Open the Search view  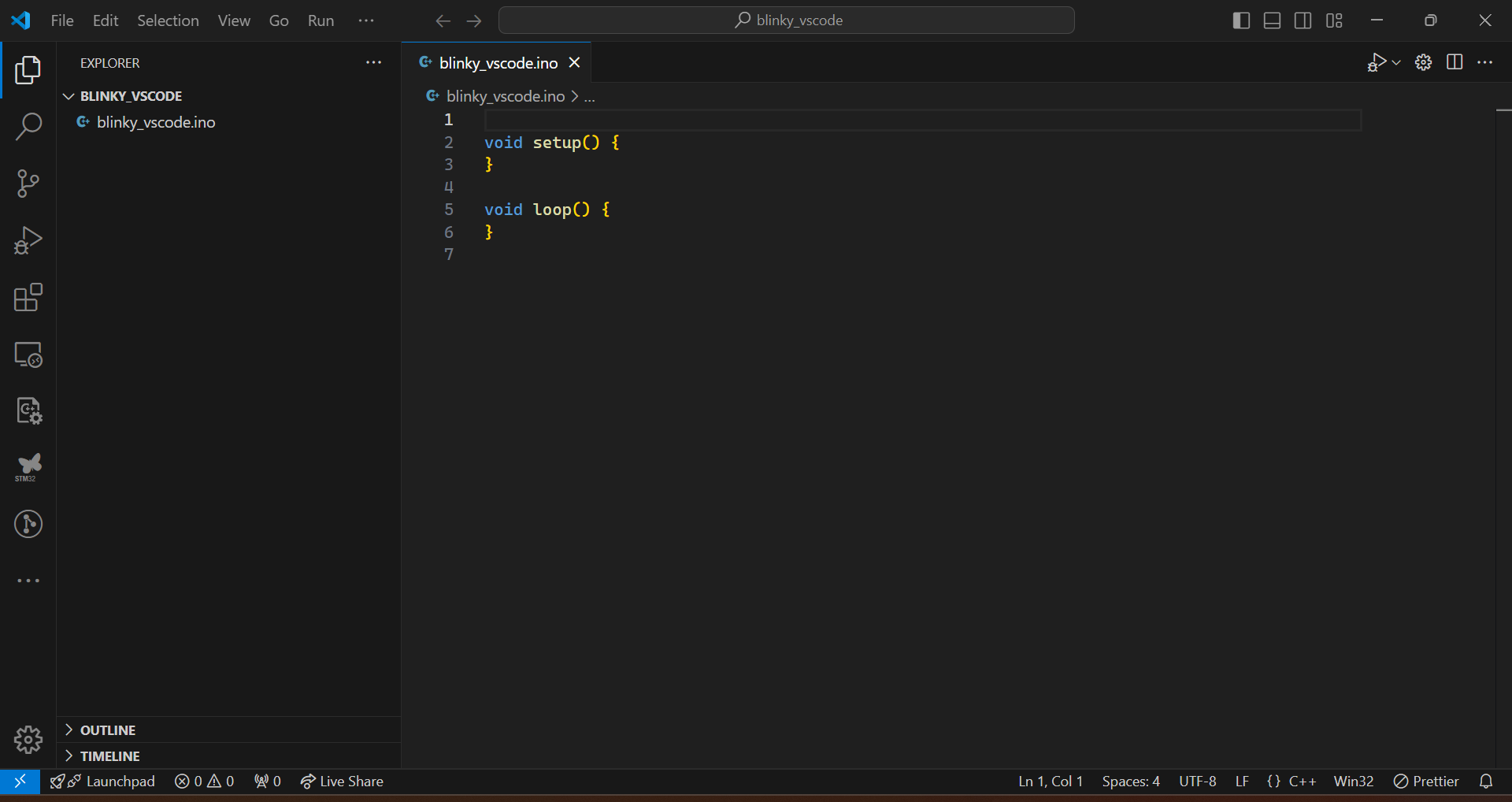[x=28, y=127]
